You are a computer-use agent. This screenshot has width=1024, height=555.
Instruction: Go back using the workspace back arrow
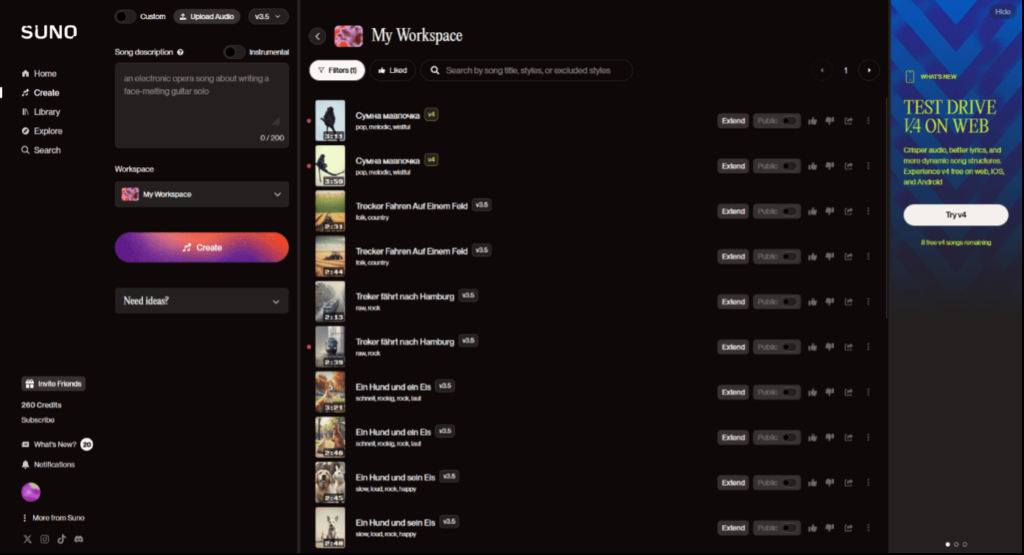tap(317, 36)
